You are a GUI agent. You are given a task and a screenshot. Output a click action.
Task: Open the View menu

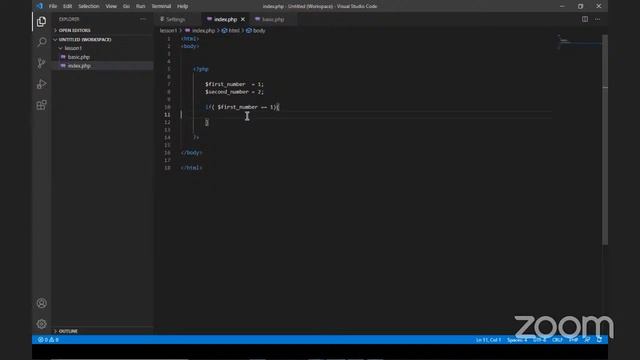click(x=111, y=6)
